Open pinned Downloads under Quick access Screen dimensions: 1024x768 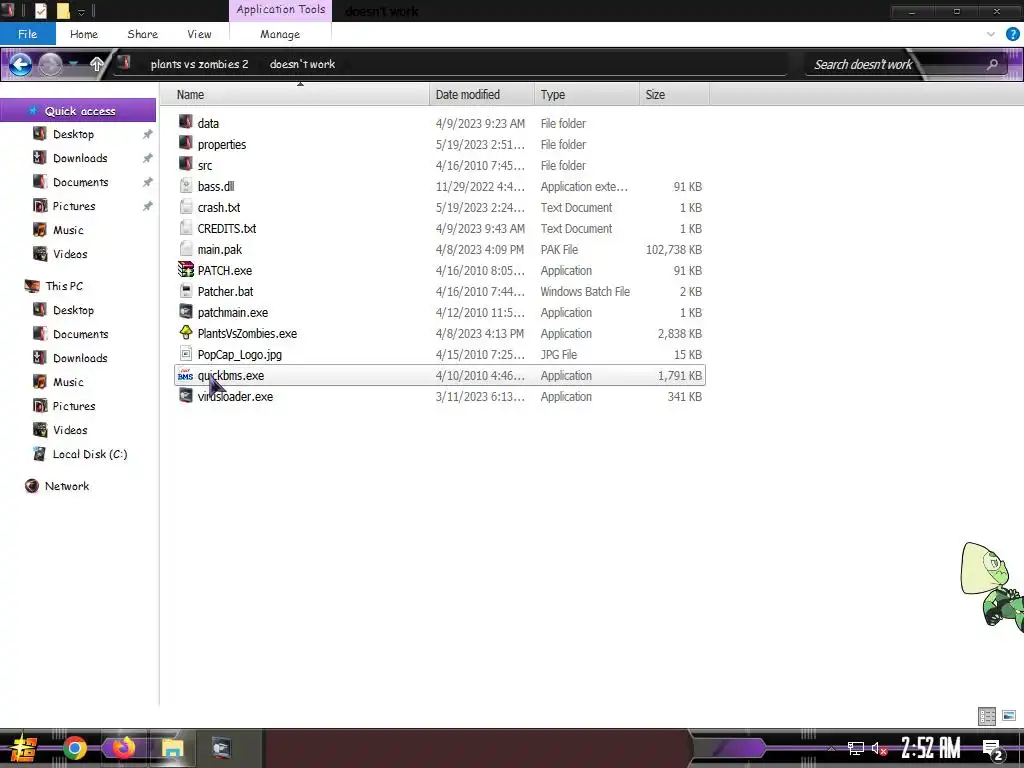[x=80, y=158]
